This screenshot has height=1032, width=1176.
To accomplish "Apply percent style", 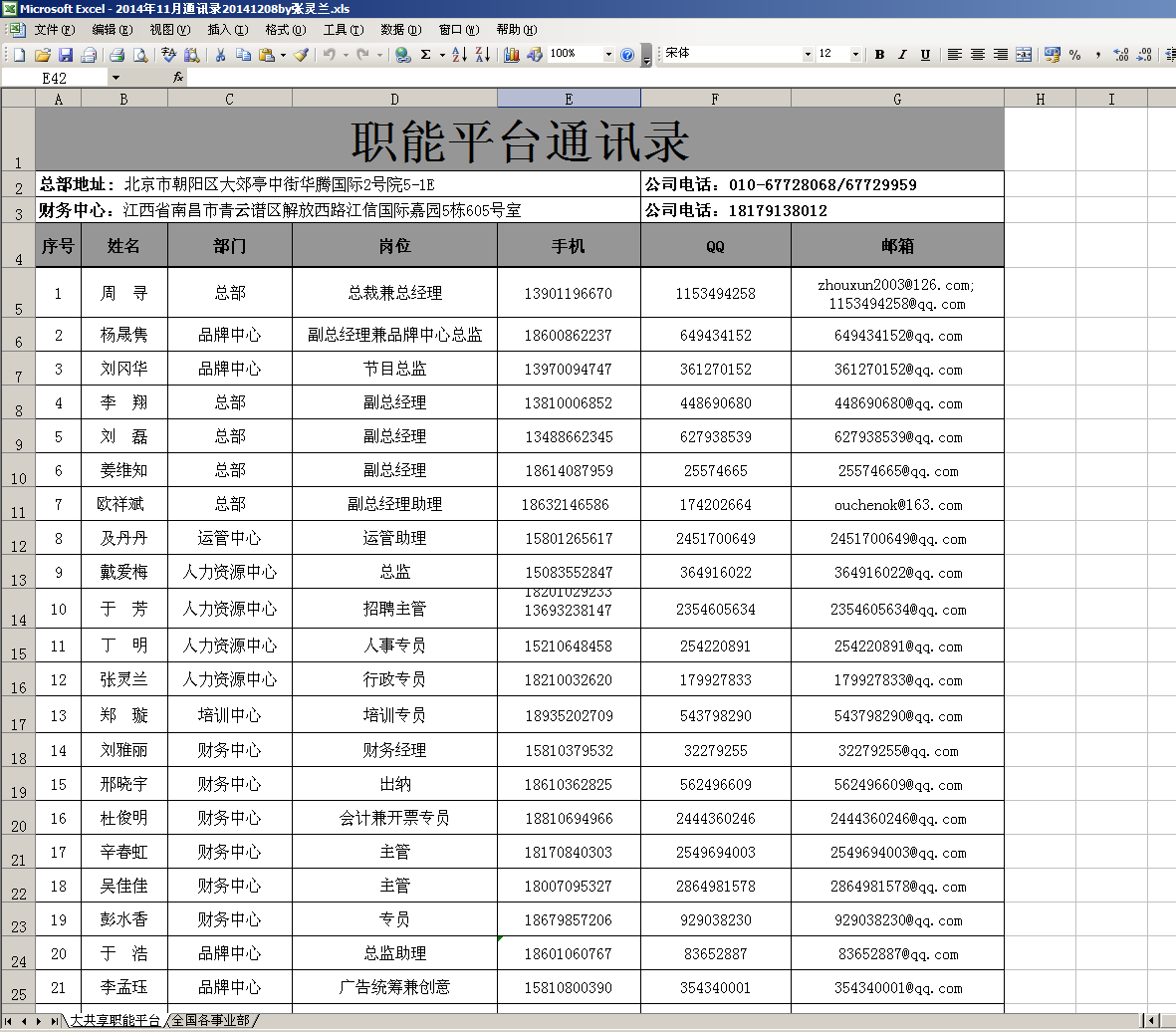I will tap(1075, 54).
